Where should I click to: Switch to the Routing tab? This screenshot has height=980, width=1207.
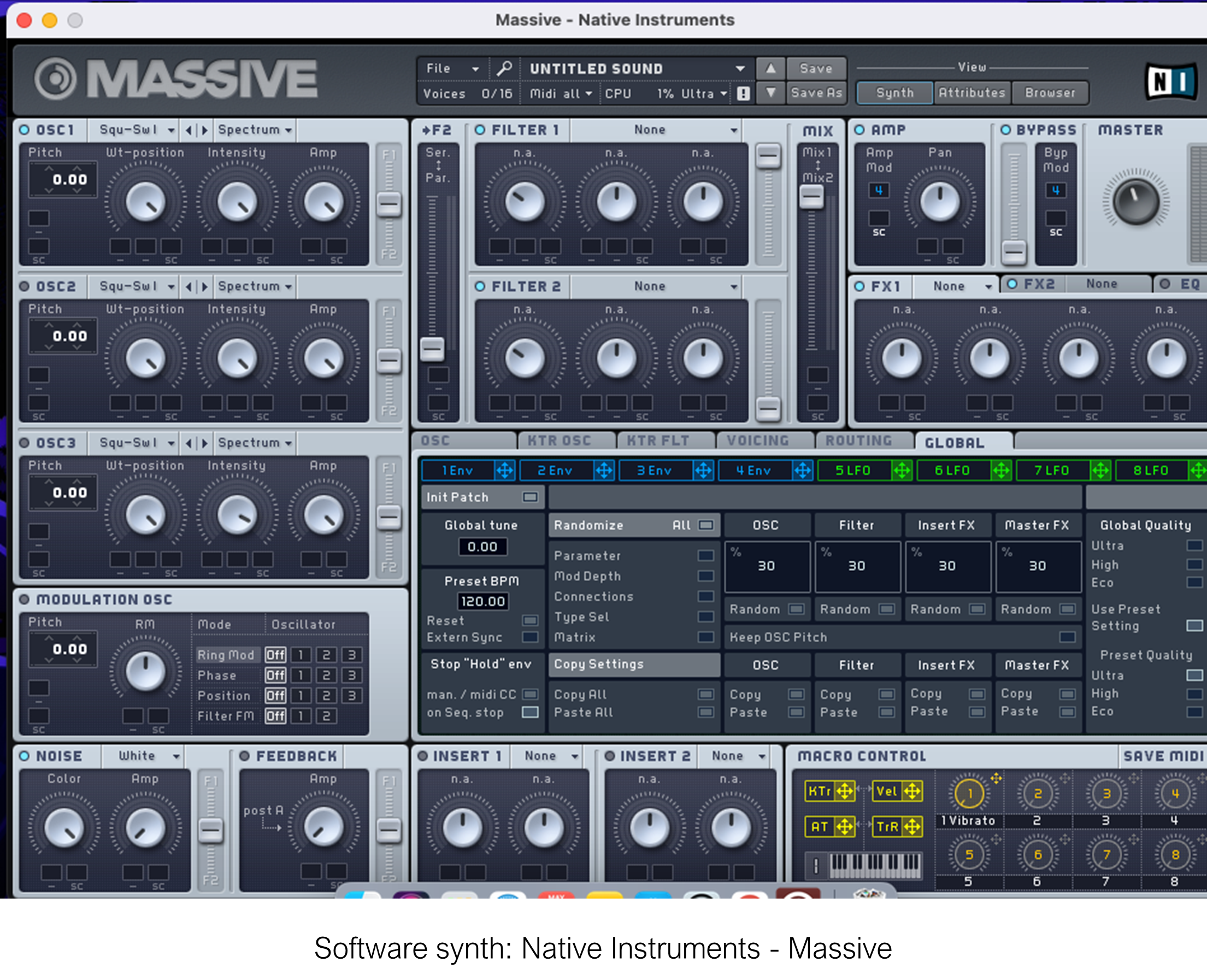coord(858,441)
